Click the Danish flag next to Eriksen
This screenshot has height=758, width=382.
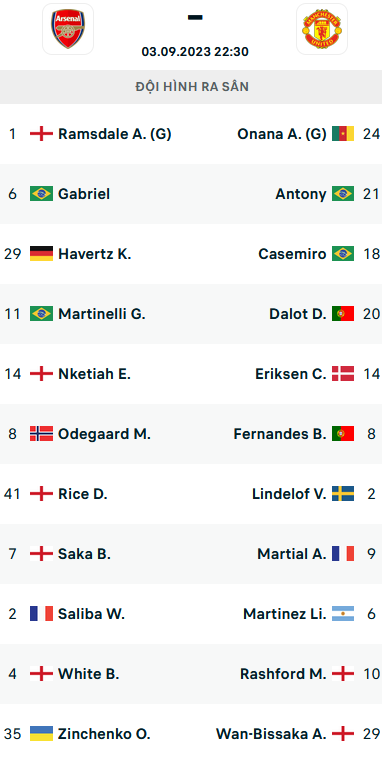coord(343,374)
